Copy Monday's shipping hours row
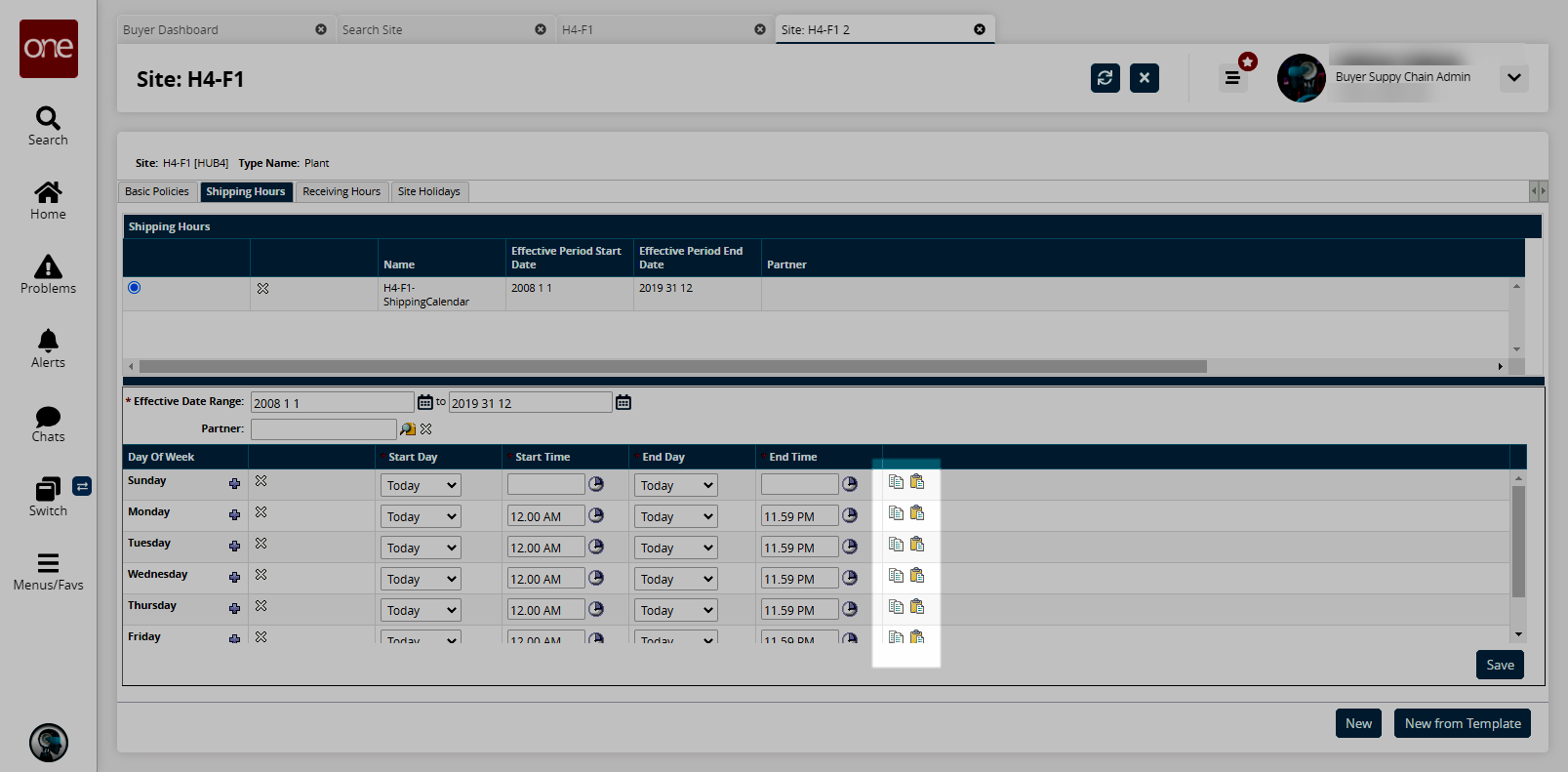Screen dimensions: 1568x772 [x=896, y=513]
